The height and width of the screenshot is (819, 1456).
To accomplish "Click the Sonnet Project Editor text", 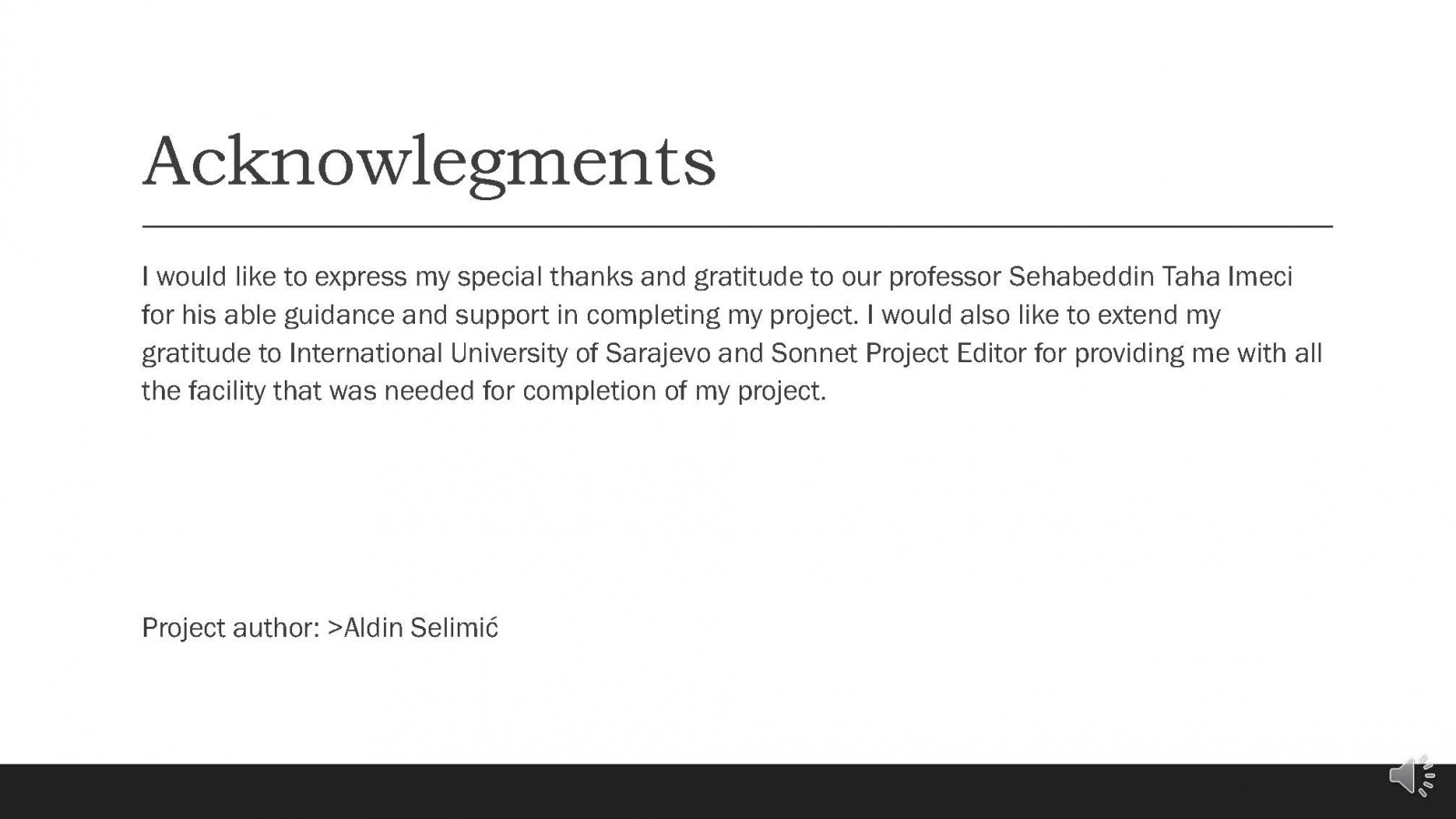I will pos(898,353).
